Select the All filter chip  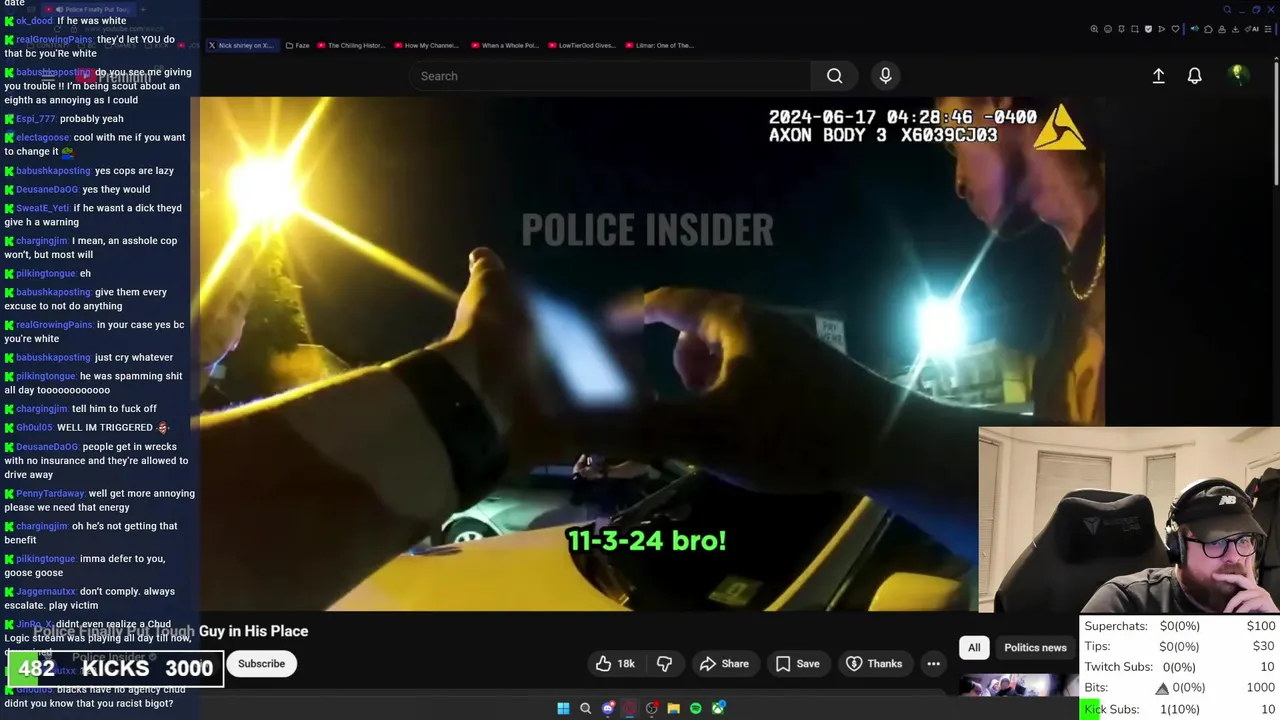(974, 647)
